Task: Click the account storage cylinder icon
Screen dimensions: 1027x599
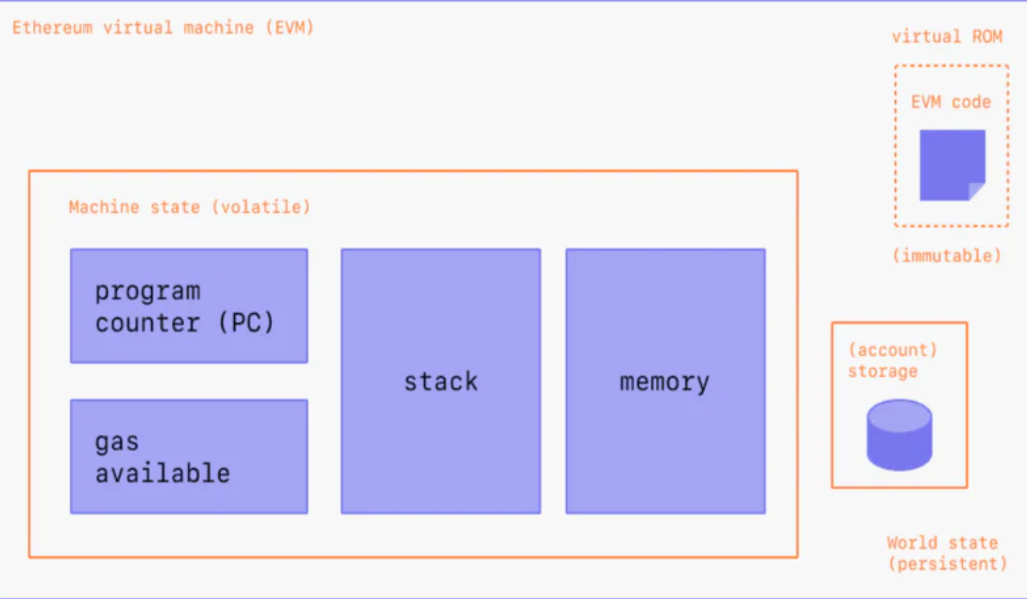Action: point(899,435)
